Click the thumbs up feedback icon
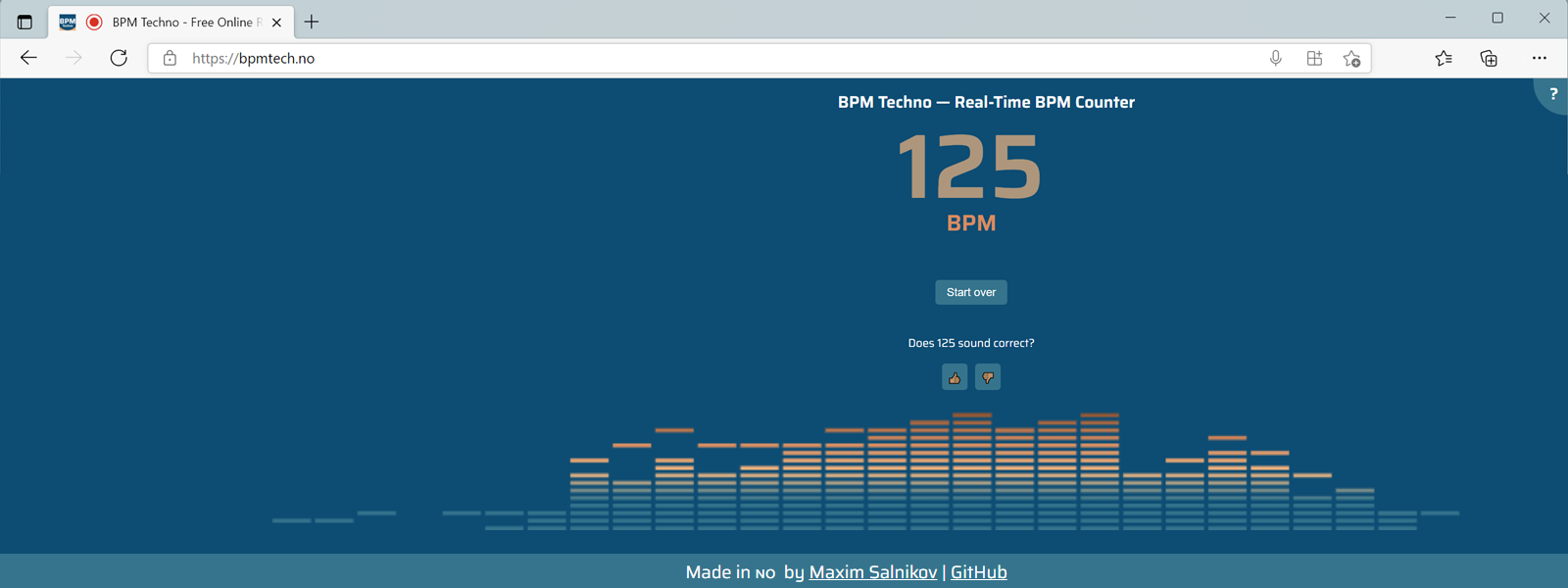The width and height of the screenshot is (1568, 588). click(x=955, y=377)
